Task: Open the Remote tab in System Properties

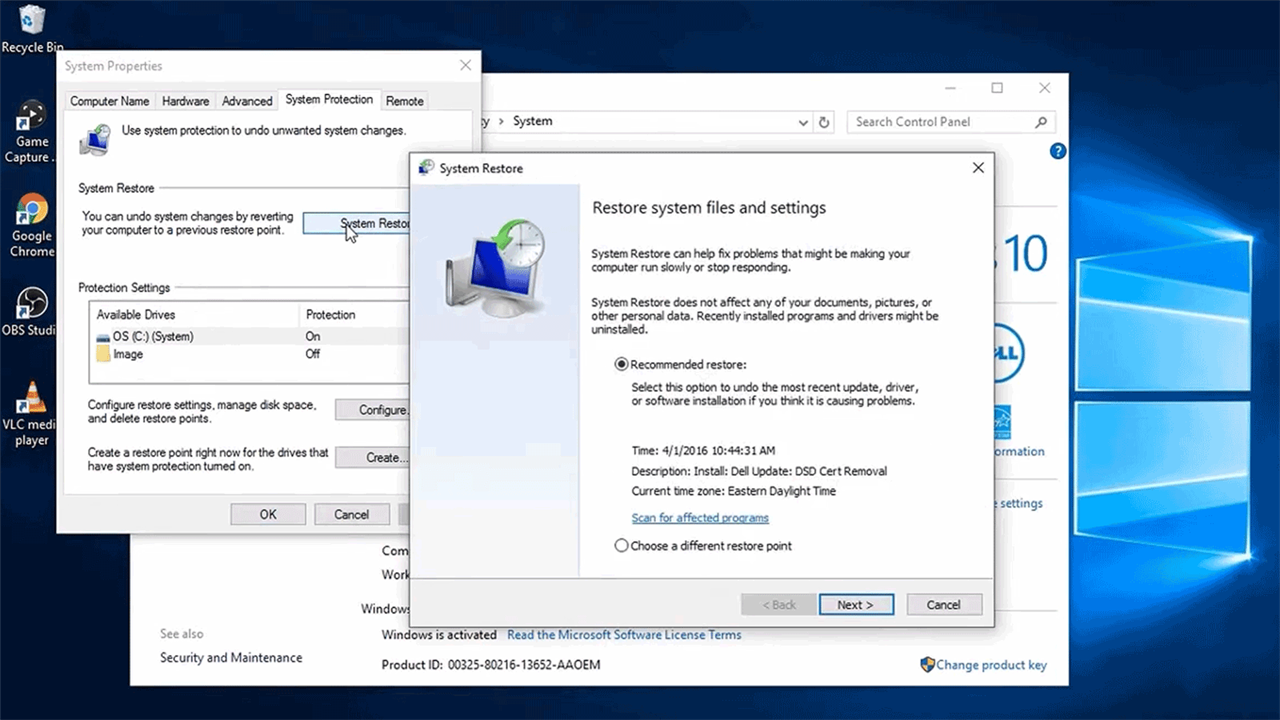Action: [x=405, y=101]
